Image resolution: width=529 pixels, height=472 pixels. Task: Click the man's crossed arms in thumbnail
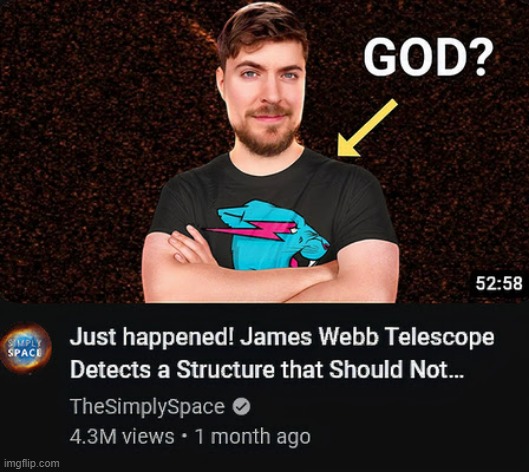click(270, 270)
